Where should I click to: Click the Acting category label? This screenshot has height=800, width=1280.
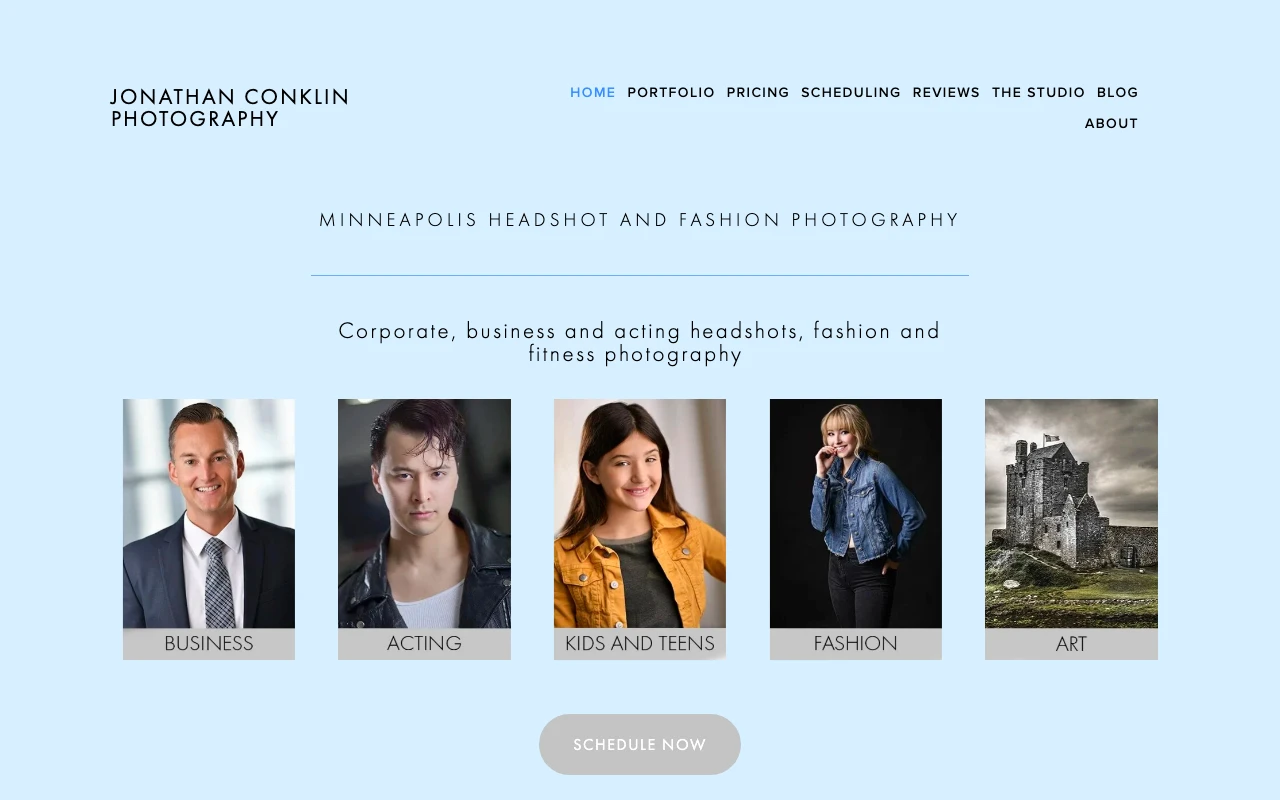pyautogui.click(x=424, y=644)
